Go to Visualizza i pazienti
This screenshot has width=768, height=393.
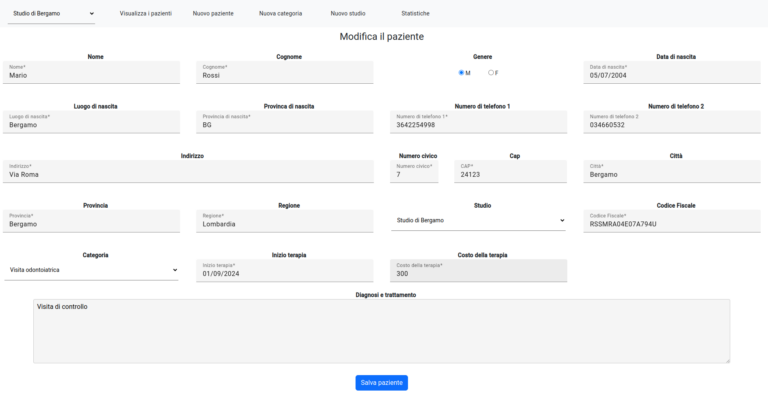[145, 14]
